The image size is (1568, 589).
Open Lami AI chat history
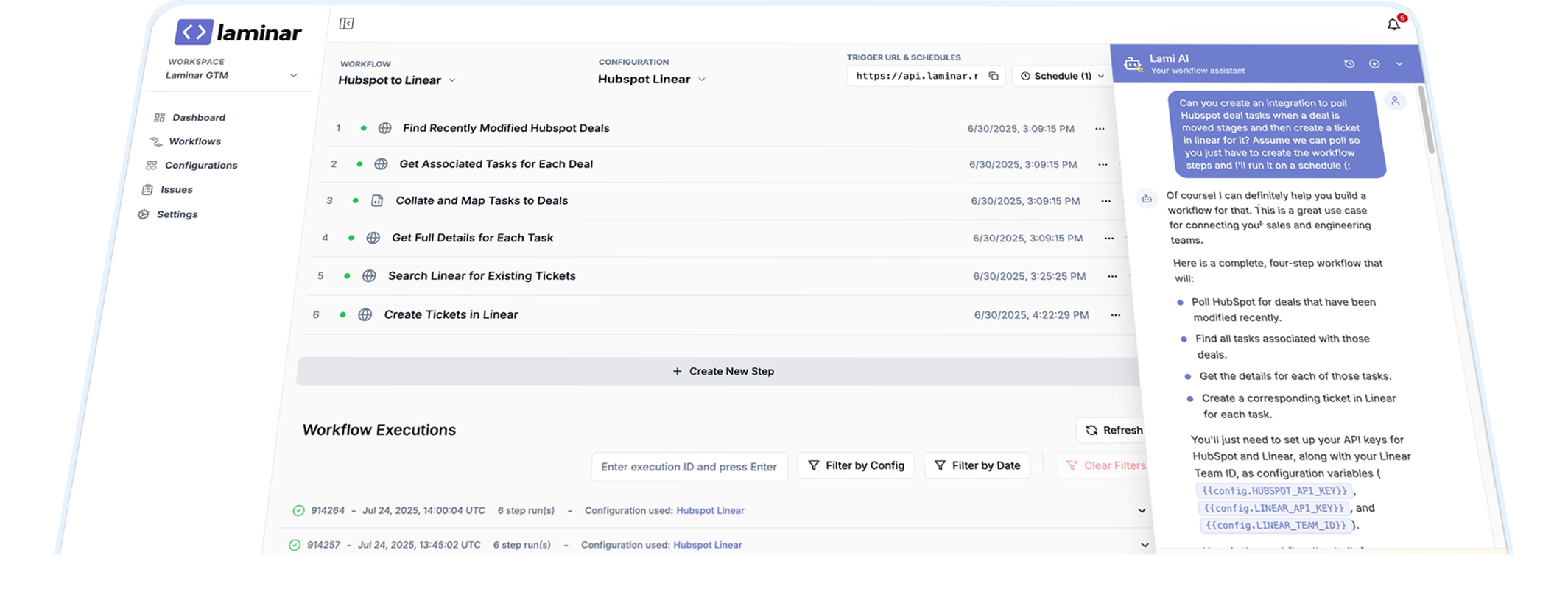pos(1349,63)
